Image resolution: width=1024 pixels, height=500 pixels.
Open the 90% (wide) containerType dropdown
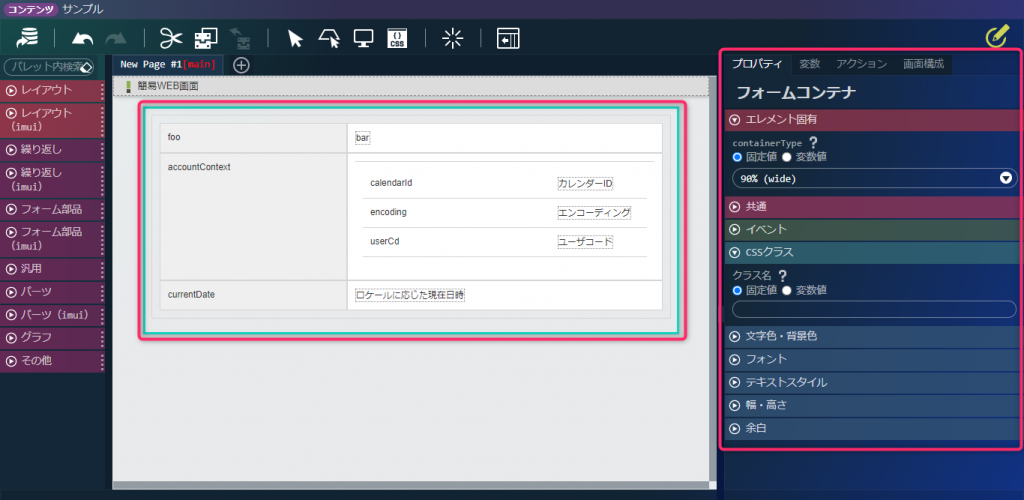click(874, 178)
